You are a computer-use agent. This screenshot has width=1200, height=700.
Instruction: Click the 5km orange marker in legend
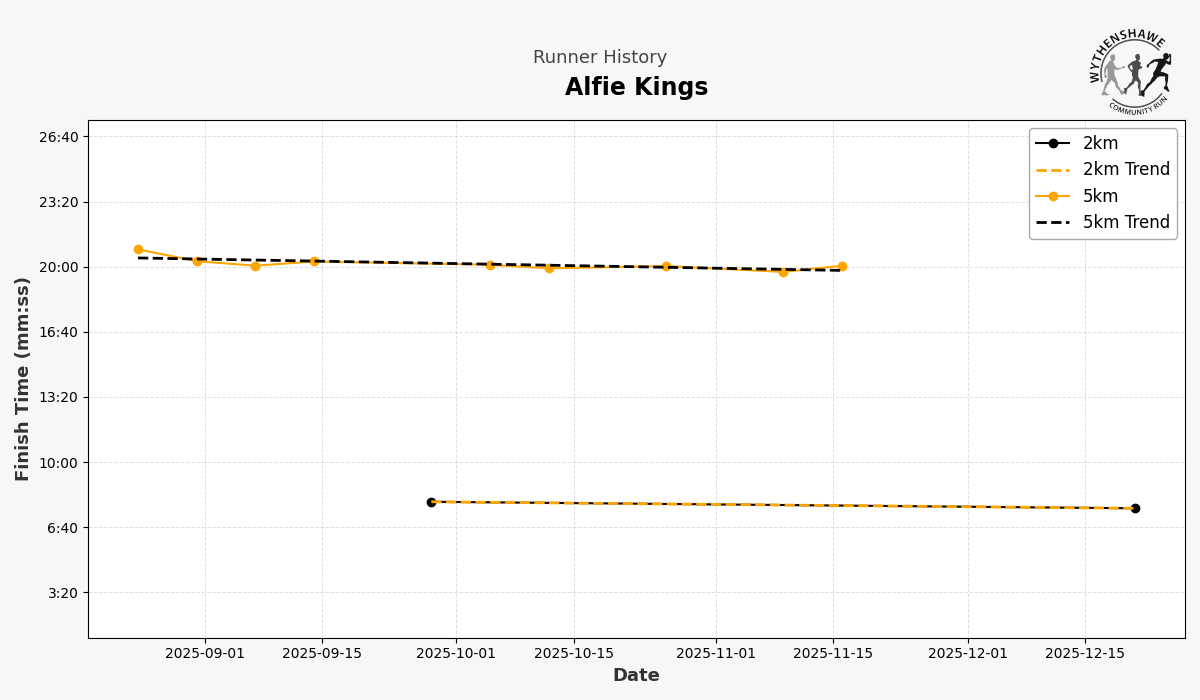(x=1053, y=196)
